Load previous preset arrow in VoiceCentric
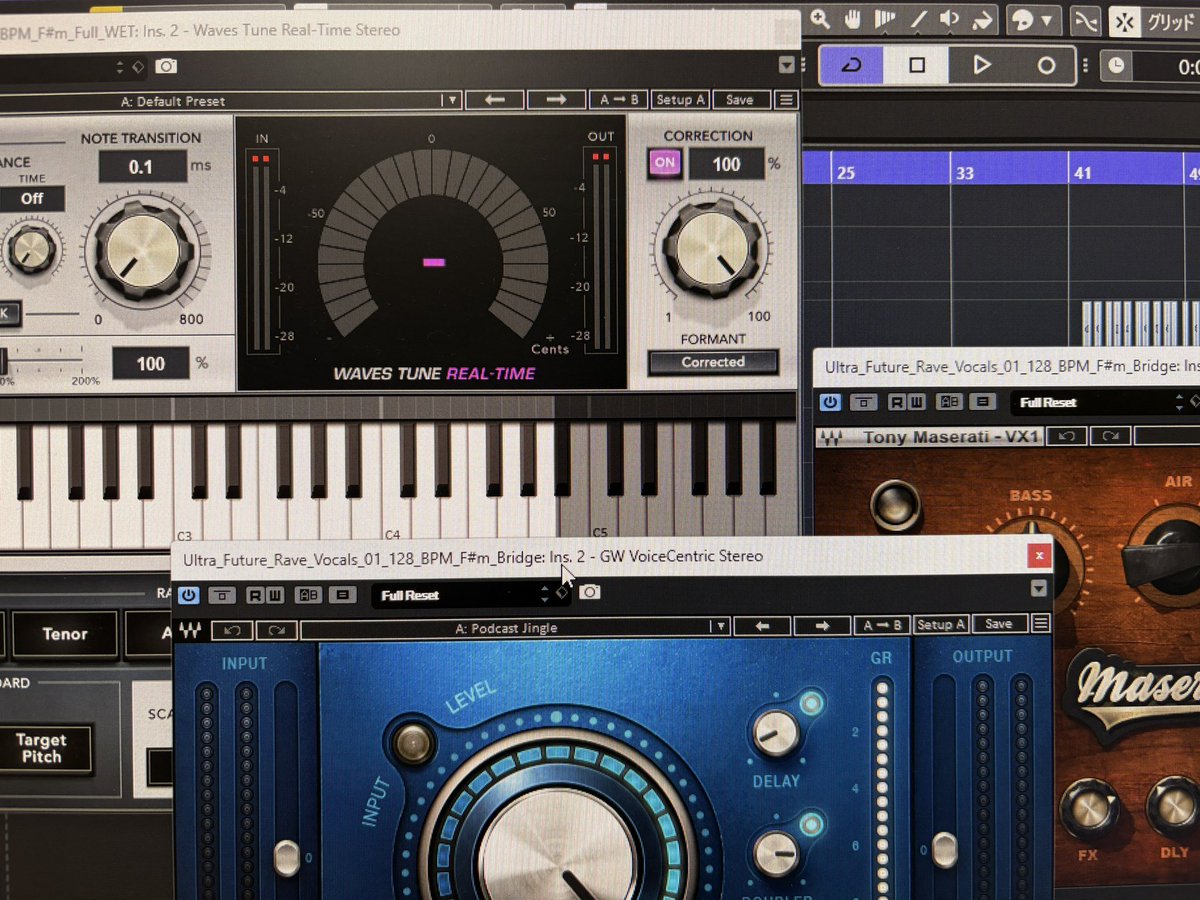 click(x=762, y=626)
